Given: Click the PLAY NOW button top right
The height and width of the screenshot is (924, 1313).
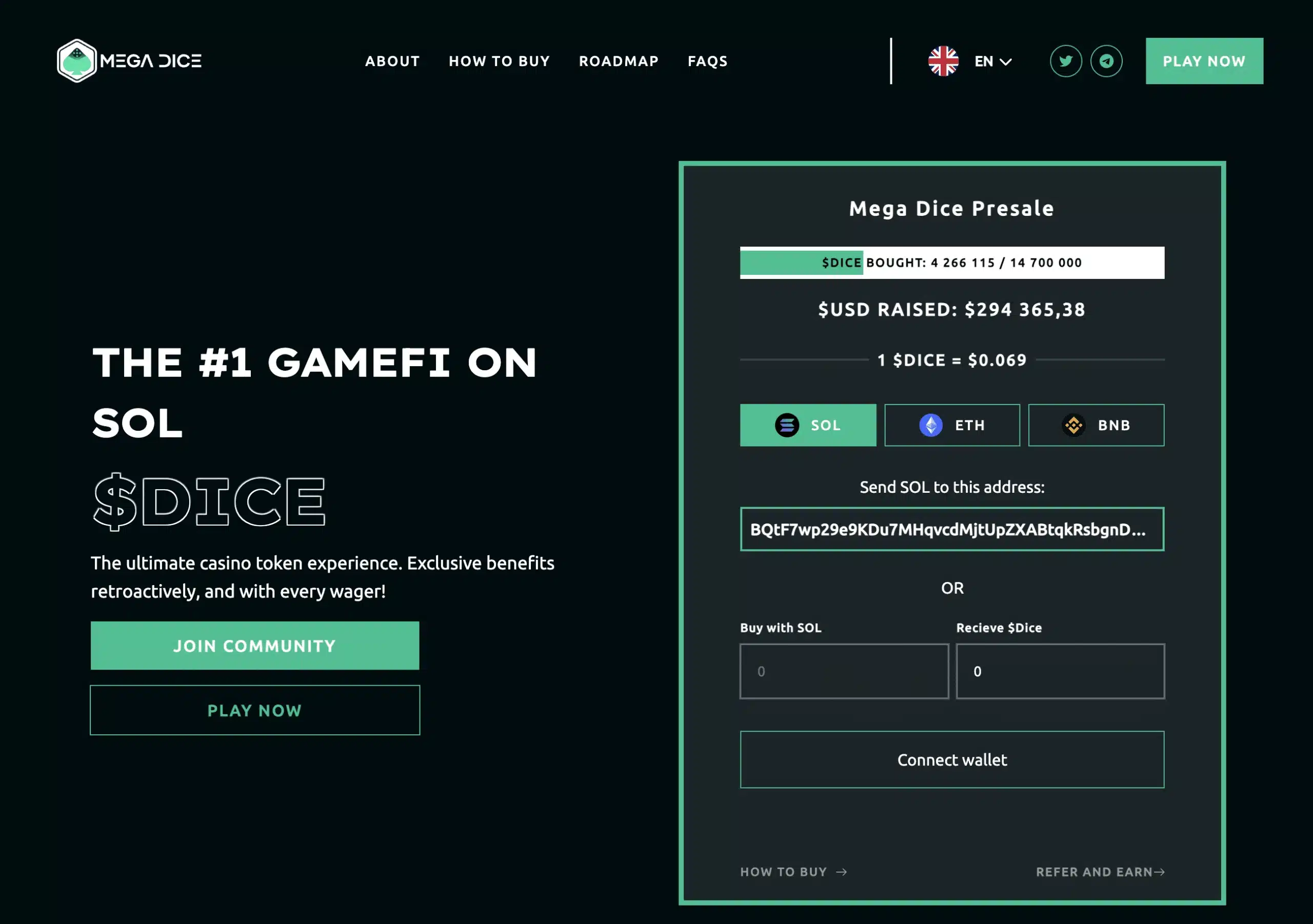Looking at the screenshot, I should [x=1204, y=61].
